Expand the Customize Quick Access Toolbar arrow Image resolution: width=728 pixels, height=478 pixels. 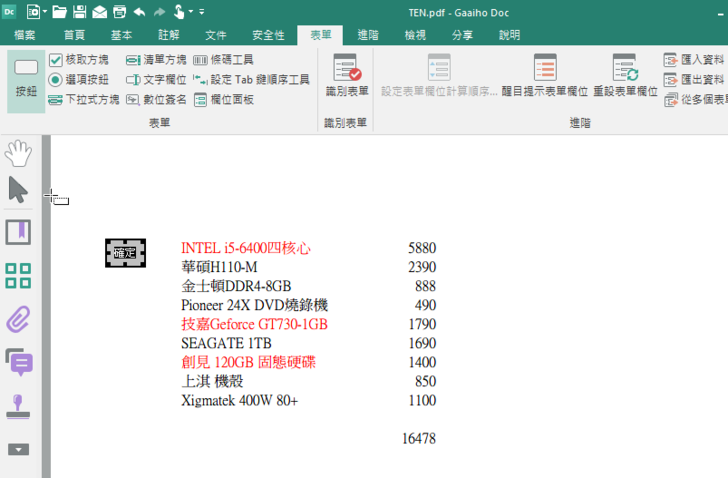[202, 12]
